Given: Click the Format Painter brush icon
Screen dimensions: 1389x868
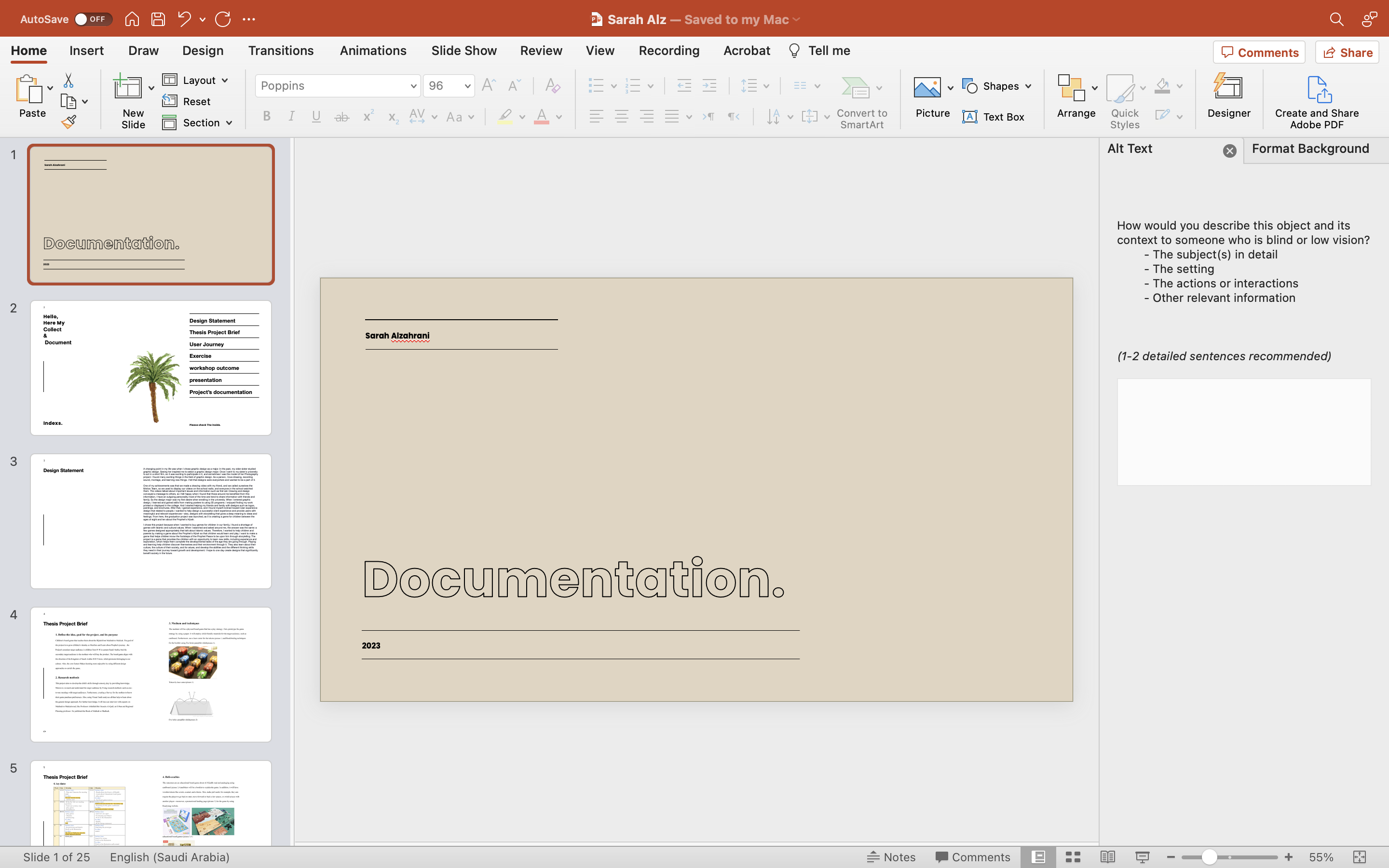Looking at the screenshot, I should tap(68, 122).
